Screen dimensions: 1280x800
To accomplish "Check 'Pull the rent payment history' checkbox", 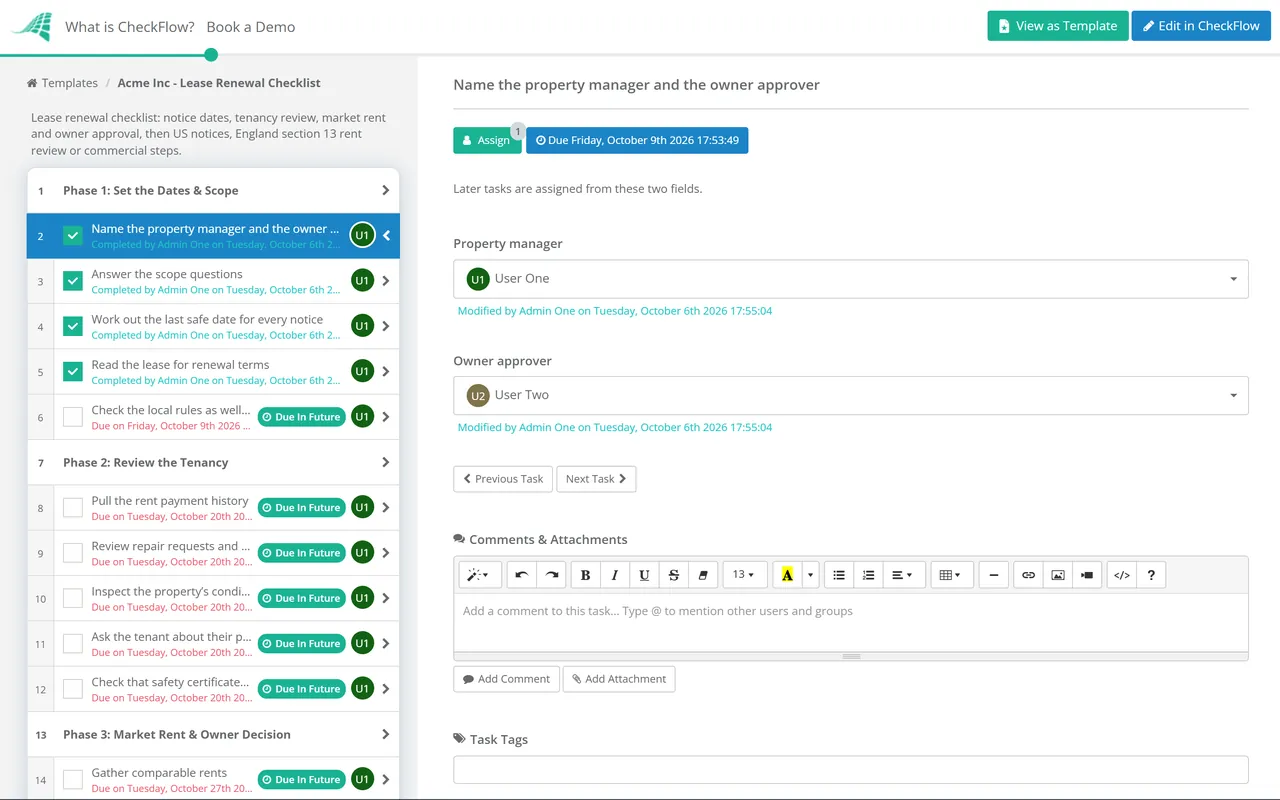I will tap(73, 508).
